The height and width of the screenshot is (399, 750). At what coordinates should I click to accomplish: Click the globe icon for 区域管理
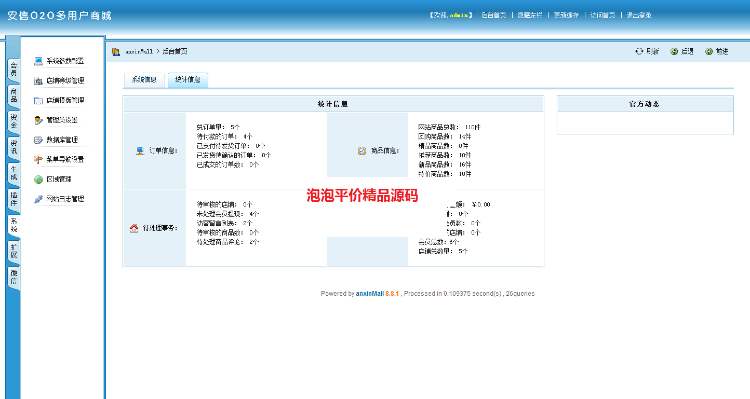pos(38,179)
